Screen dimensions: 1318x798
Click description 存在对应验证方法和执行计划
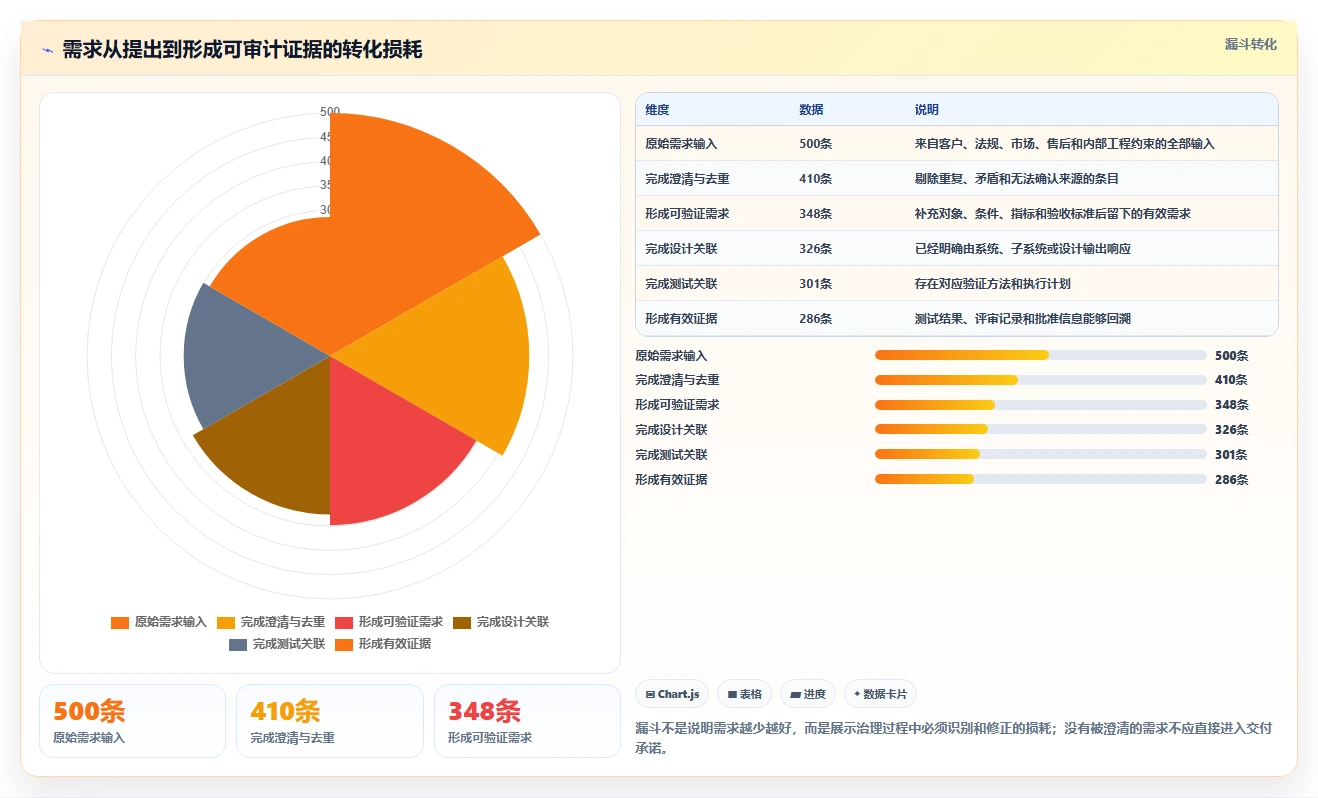click(x=992, y=284)
